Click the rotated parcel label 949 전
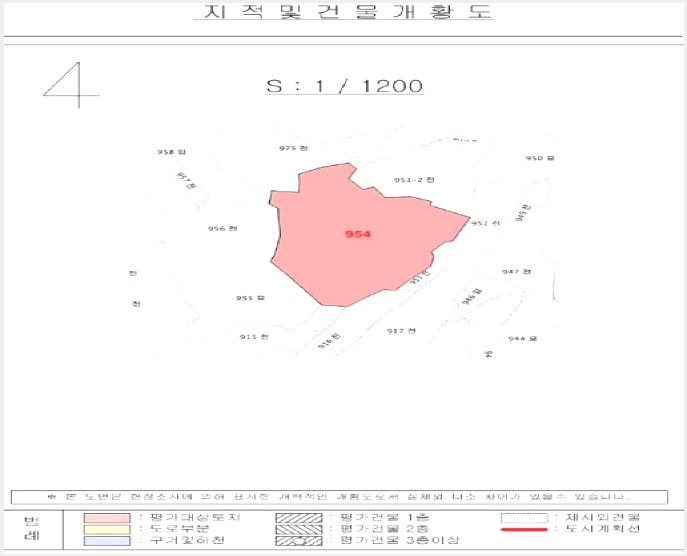The image size is (687, 556). click(x=523, y=213)
